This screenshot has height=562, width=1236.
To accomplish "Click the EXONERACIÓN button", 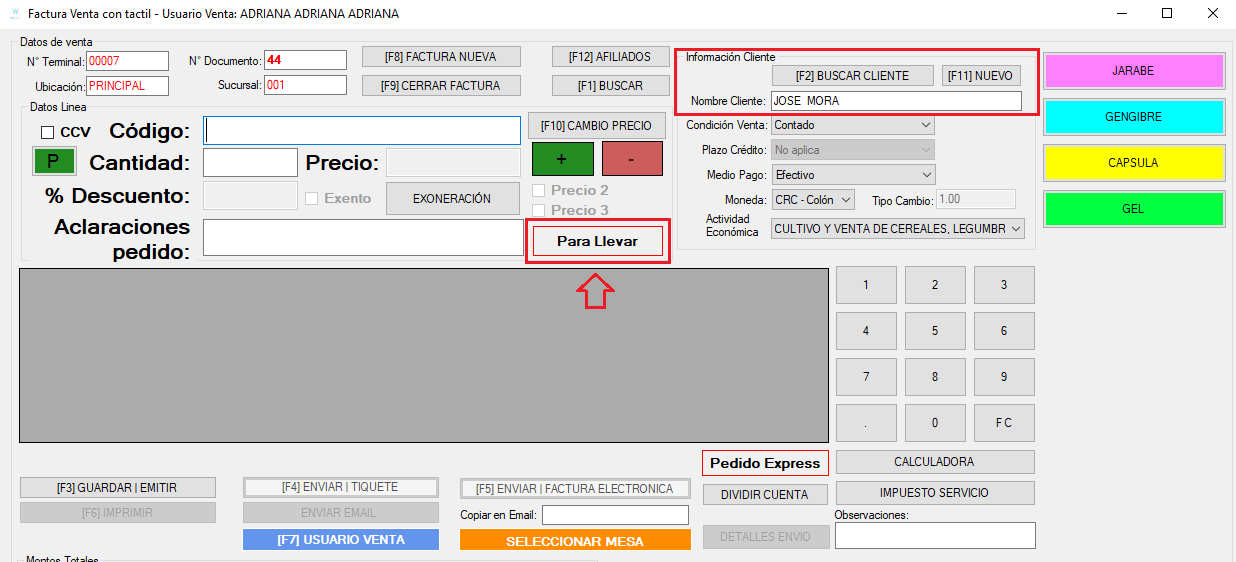I will point(453,199).
